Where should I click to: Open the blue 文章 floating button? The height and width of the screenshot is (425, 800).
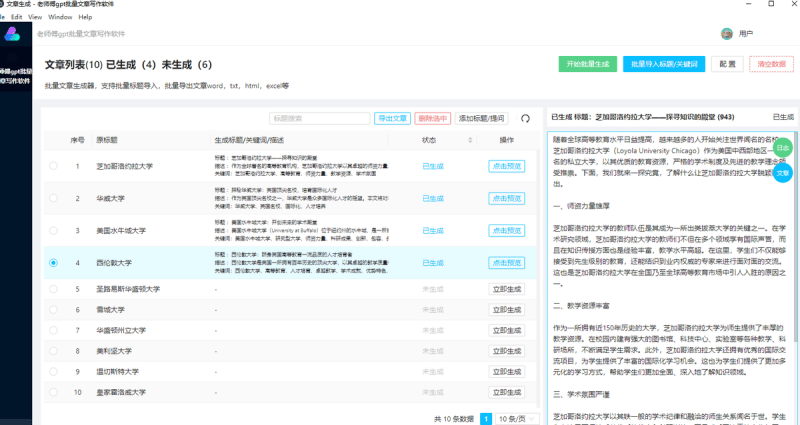point(783,173)
